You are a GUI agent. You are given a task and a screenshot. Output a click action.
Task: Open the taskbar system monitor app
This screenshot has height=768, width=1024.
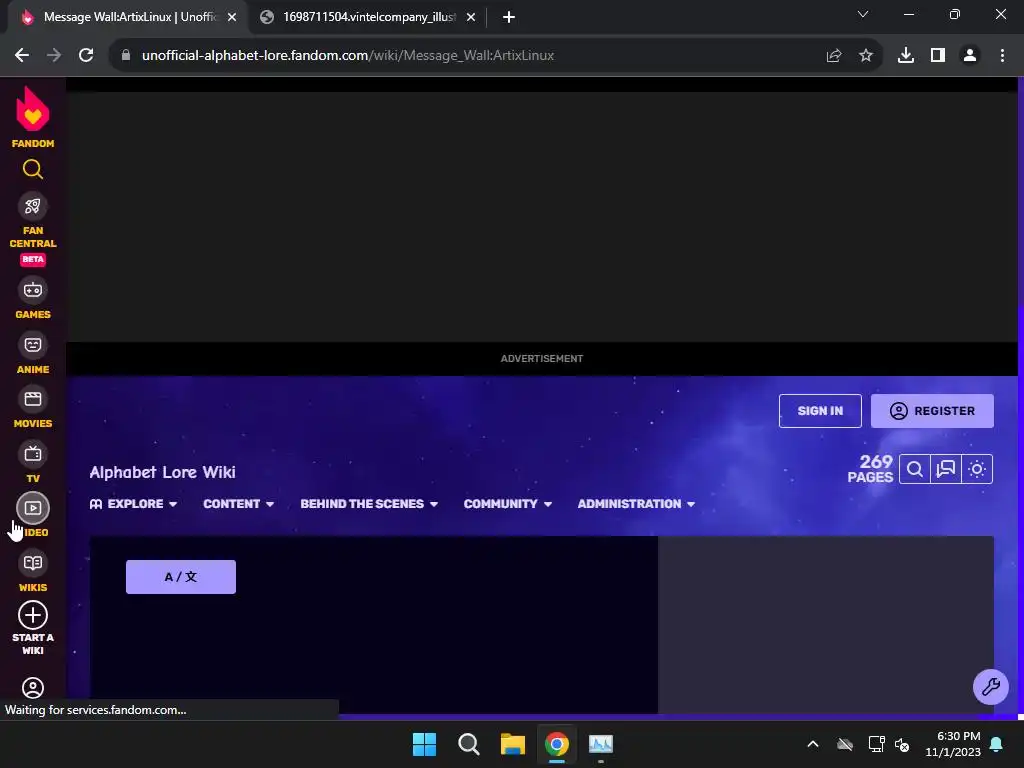tap(601, 744)
